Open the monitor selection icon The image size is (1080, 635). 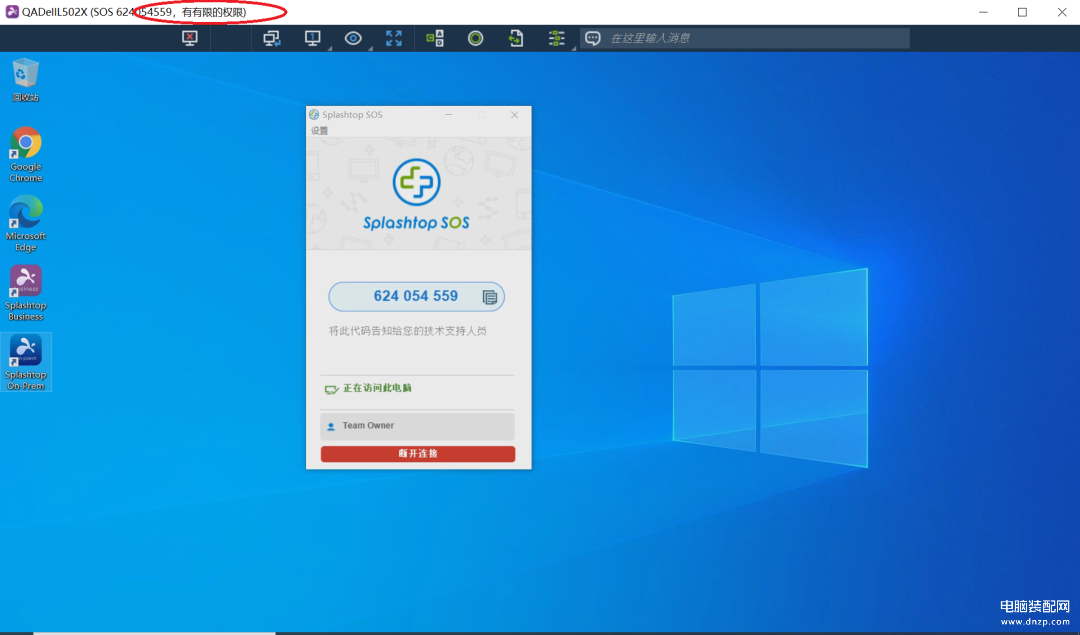tap(313, 39)
